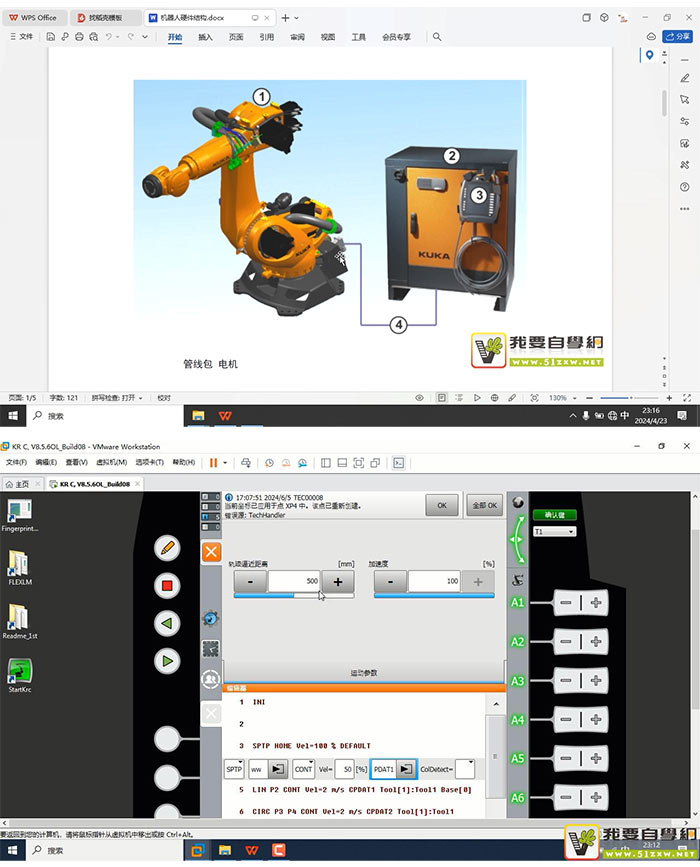Switch to the 插入 ribbon tab

(x=205, y=36)
